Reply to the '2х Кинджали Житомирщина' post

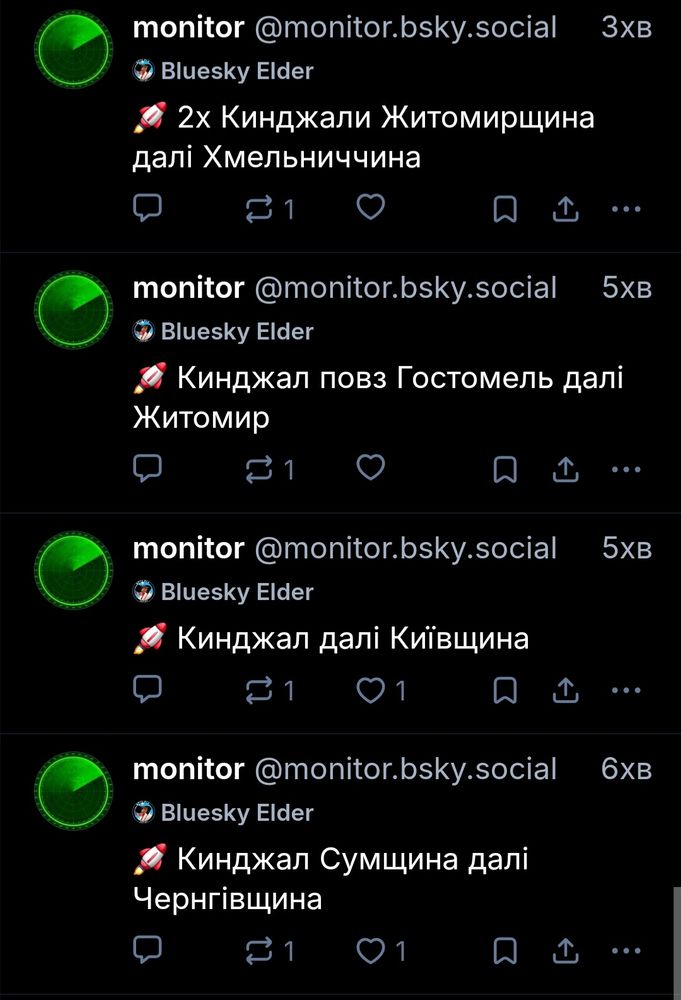(147, 208)
